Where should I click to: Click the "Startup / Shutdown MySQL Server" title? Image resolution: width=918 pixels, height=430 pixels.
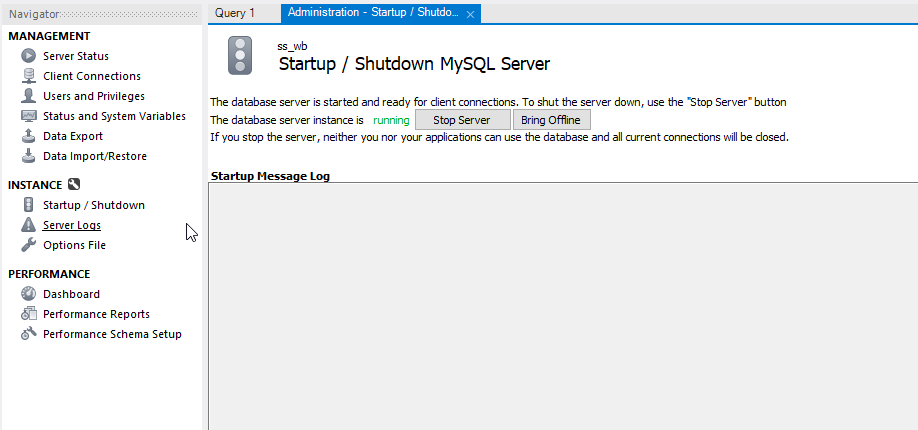[x=414, y=63]
